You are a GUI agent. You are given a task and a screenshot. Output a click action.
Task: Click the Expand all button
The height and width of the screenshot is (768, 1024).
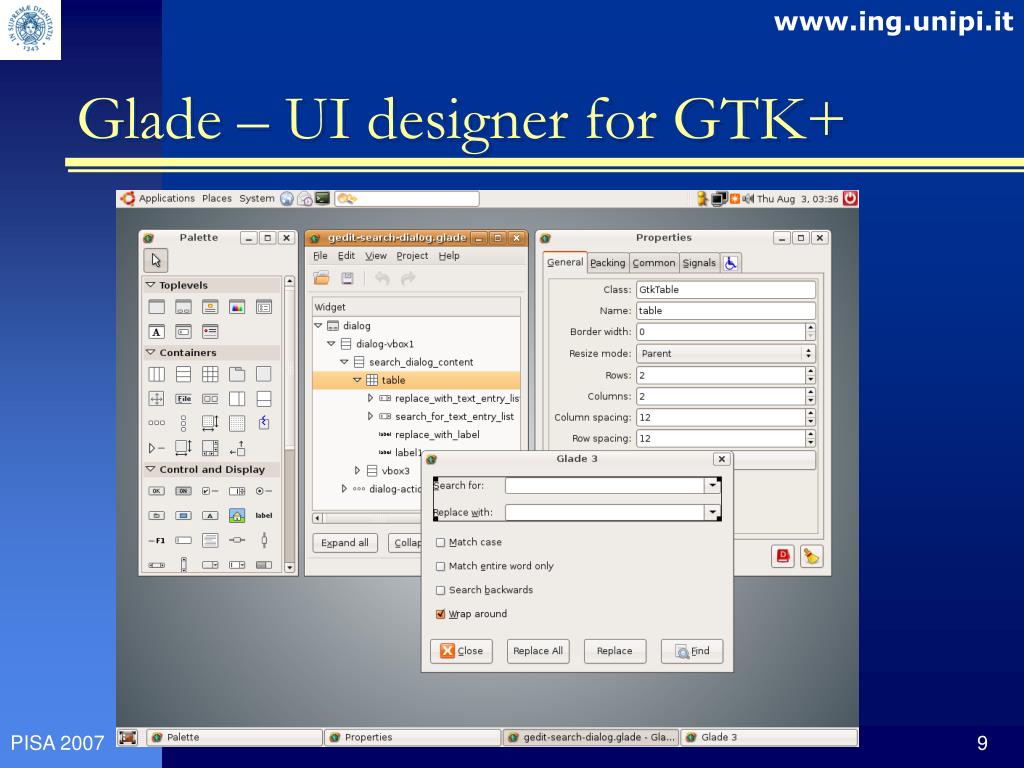pos(345,543)
